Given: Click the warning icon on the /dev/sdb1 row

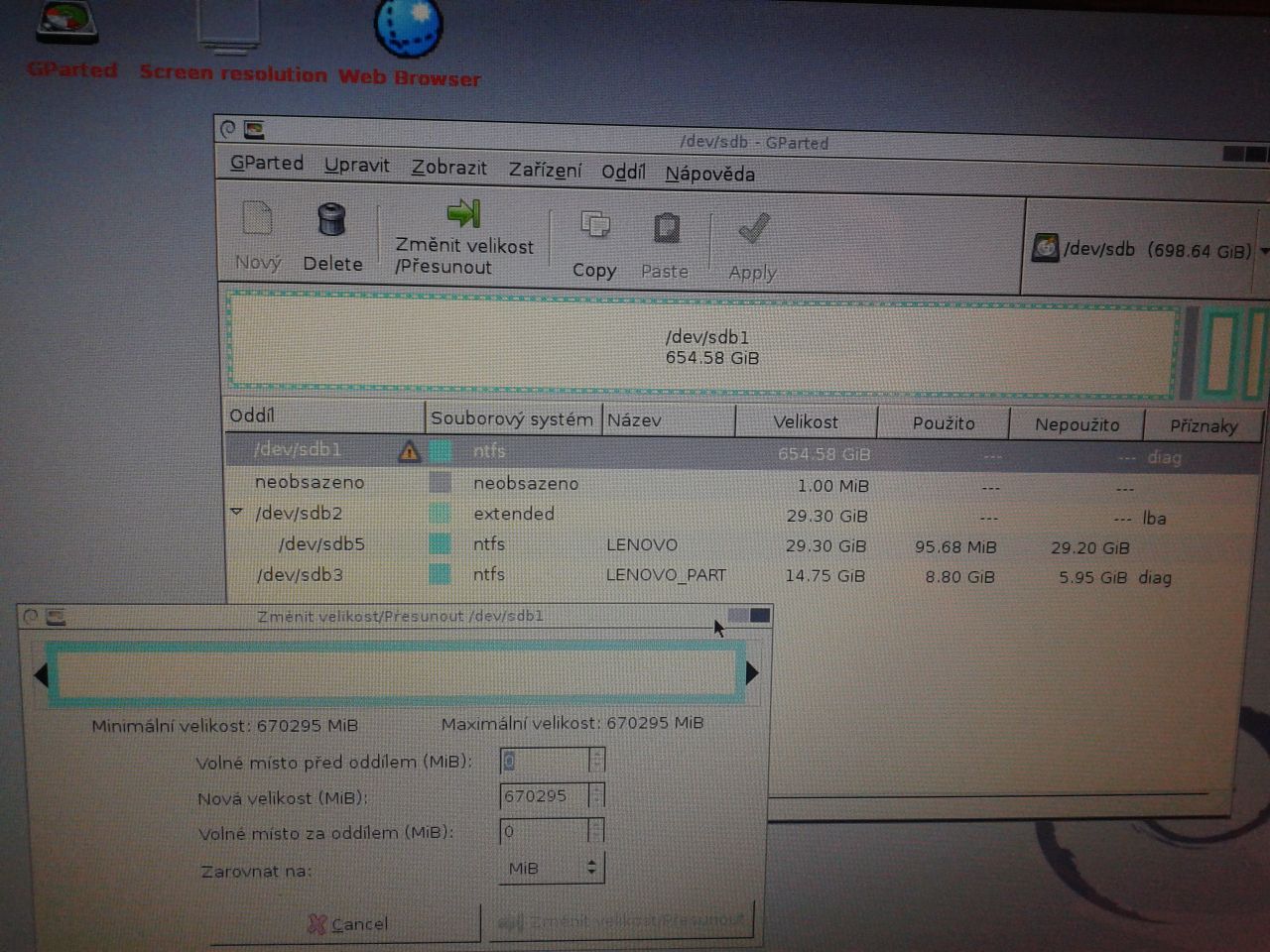Looking at the screenshot, I should (409, 452).
